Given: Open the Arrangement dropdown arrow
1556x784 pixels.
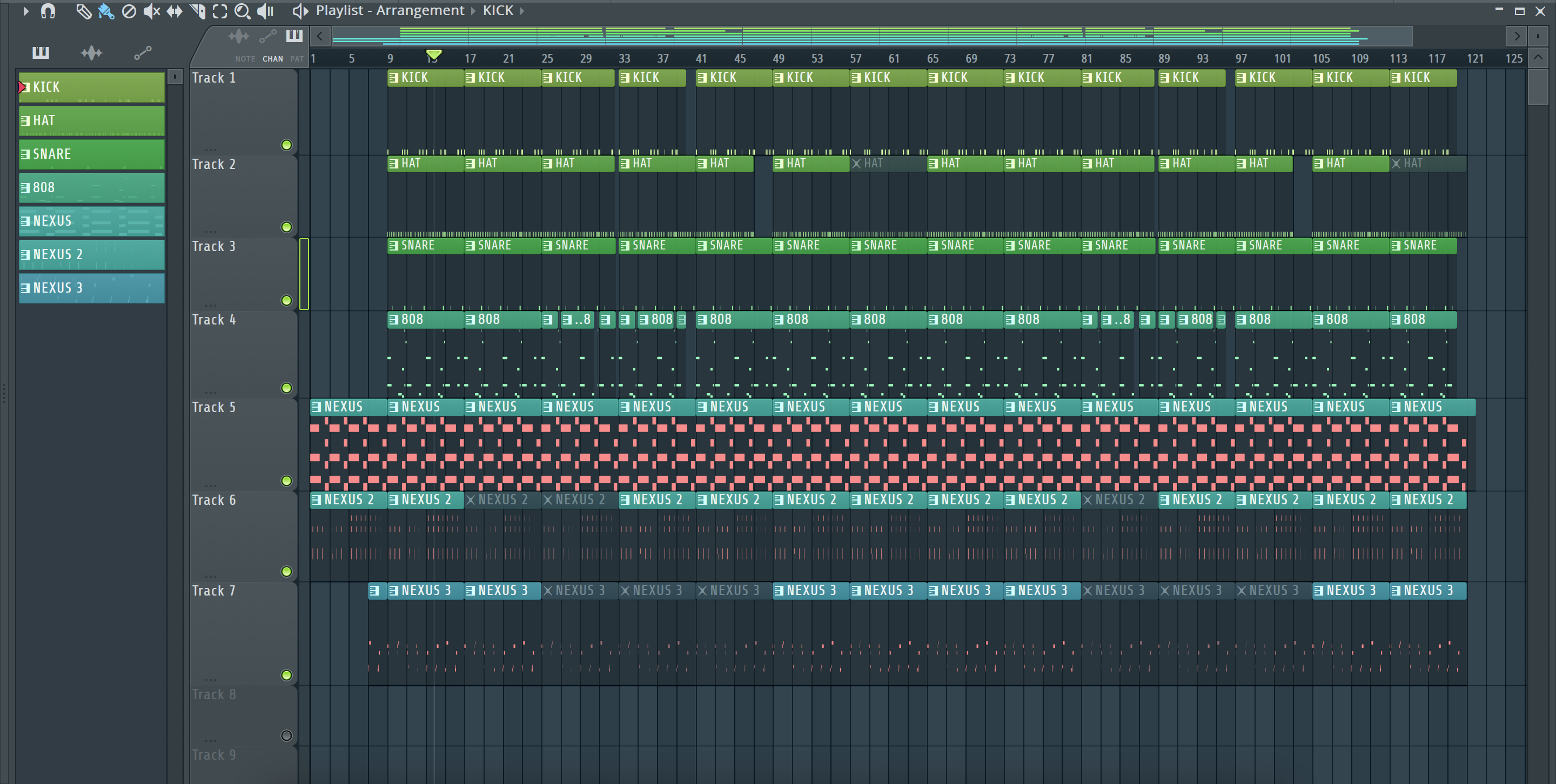Looking at the screenshot, I should tap(473, 11).
